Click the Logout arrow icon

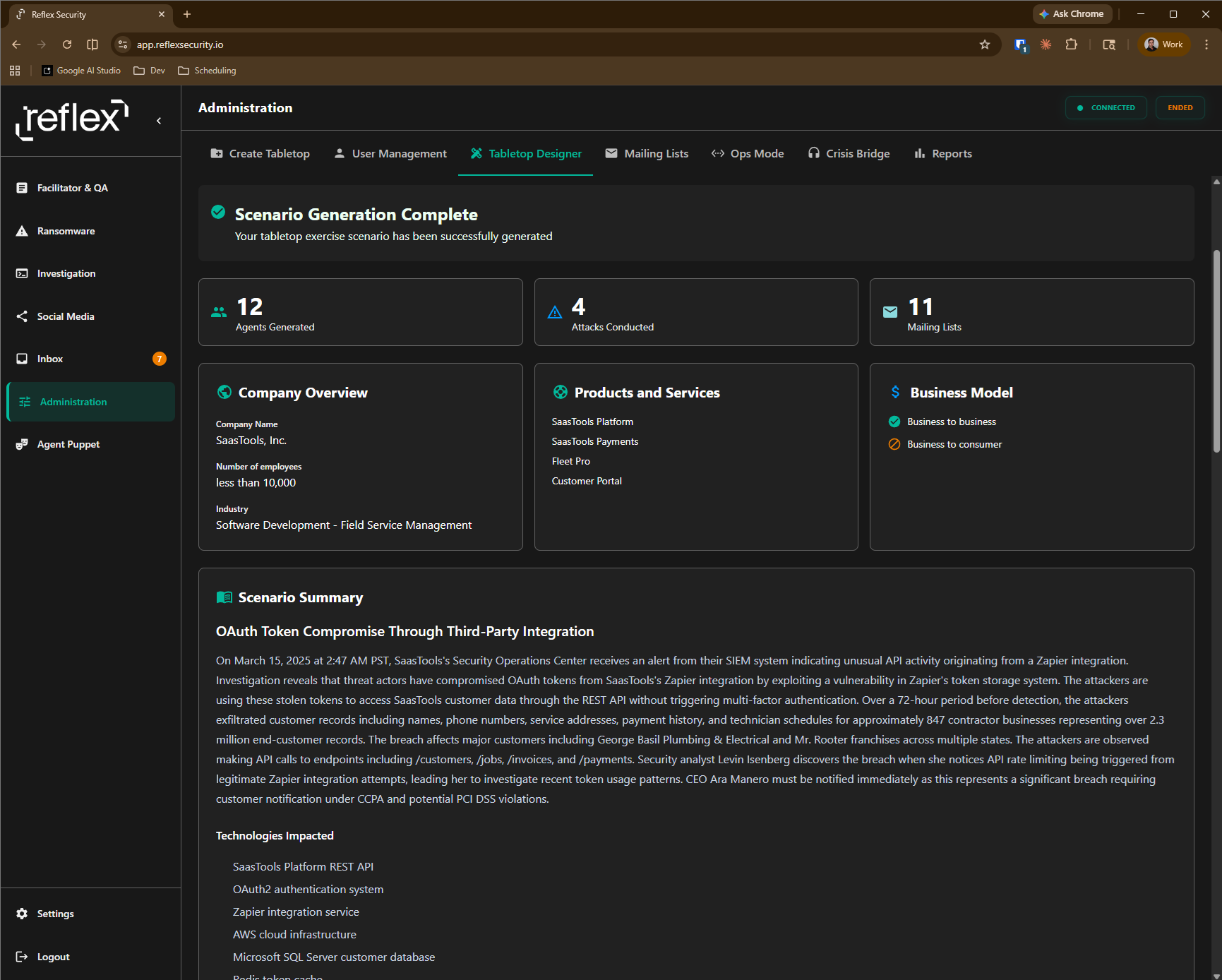click(x=22, y=957)
